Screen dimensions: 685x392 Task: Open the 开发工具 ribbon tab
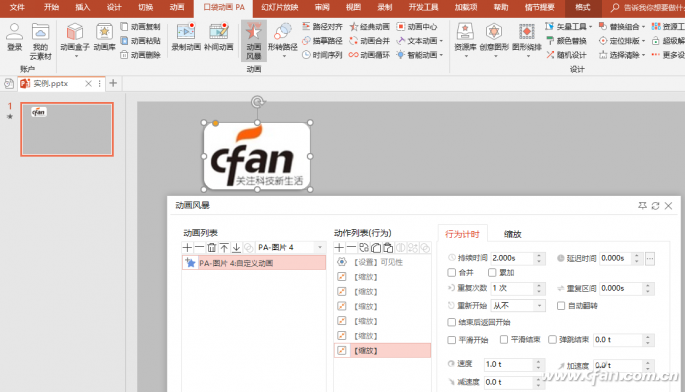tap(423, 7)
